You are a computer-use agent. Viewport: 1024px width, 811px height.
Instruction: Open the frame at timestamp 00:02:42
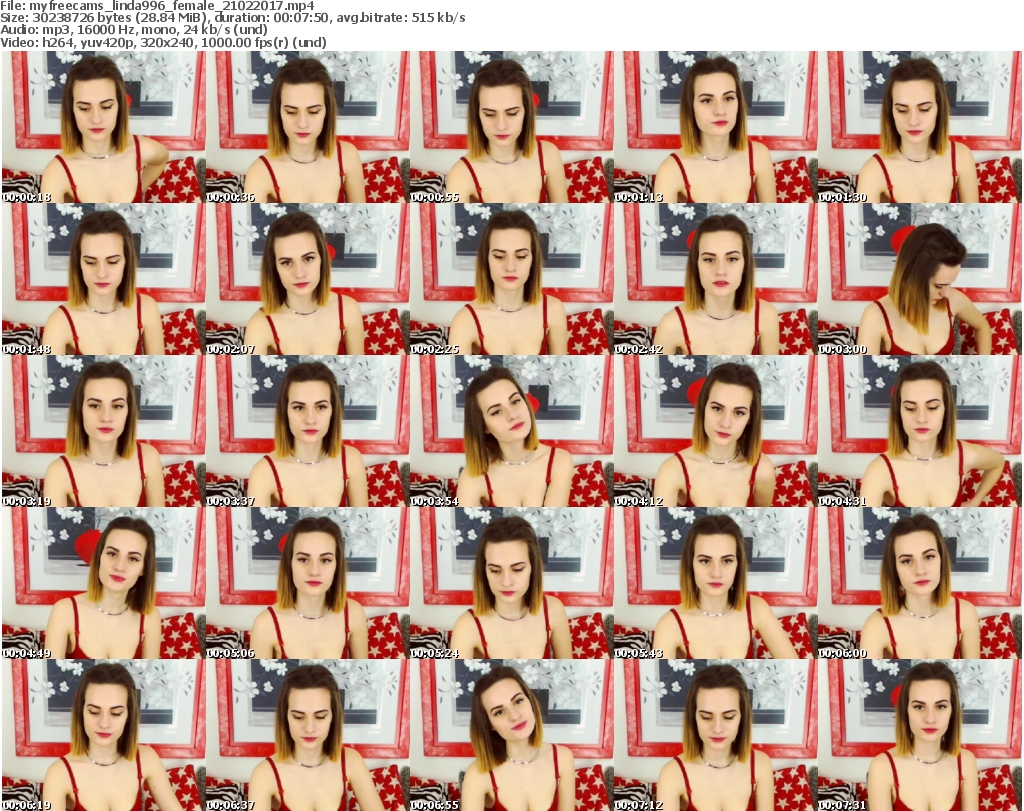coord(715,279)
